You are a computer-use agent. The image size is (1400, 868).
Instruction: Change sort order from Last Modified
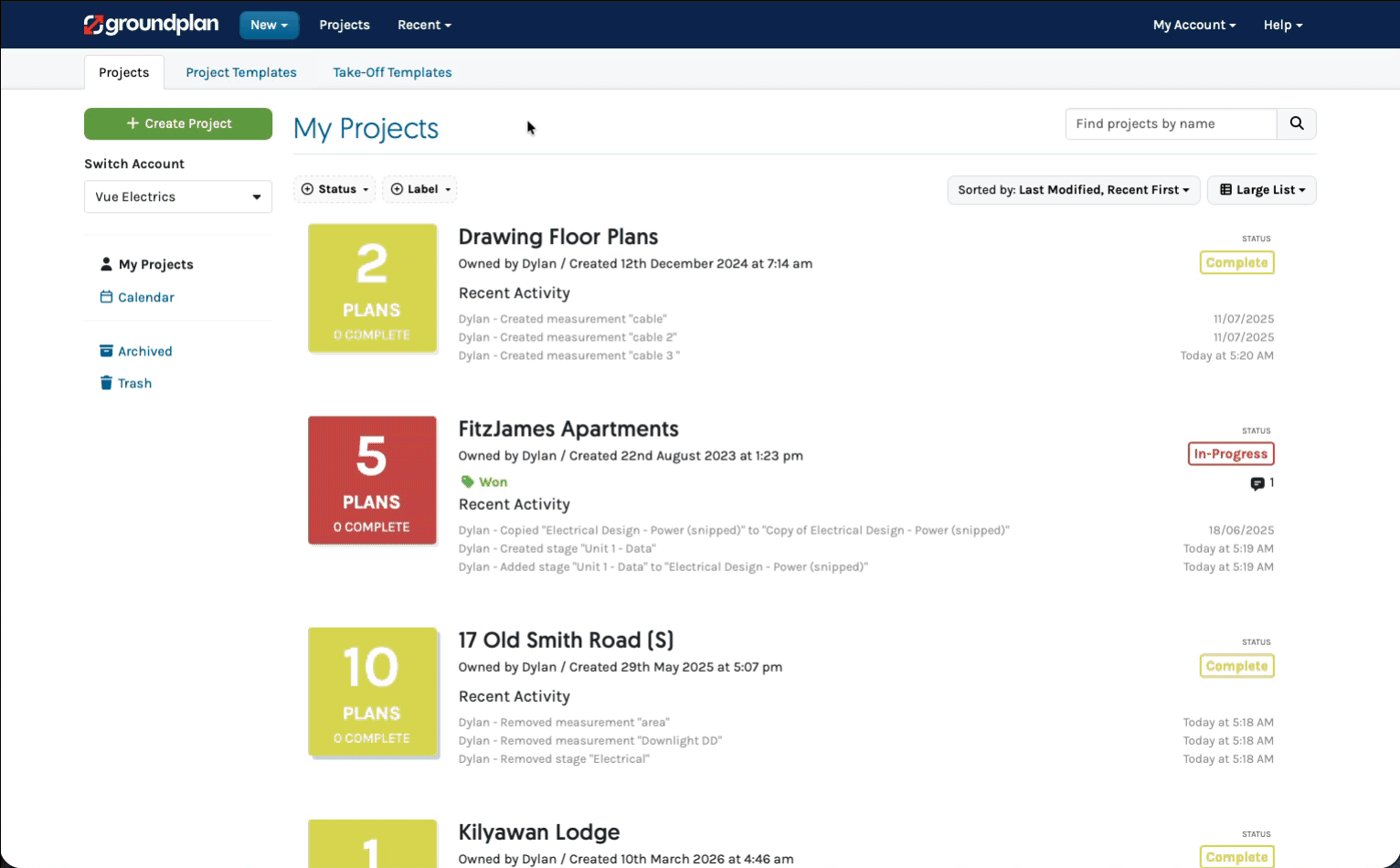coord(1073,190)
